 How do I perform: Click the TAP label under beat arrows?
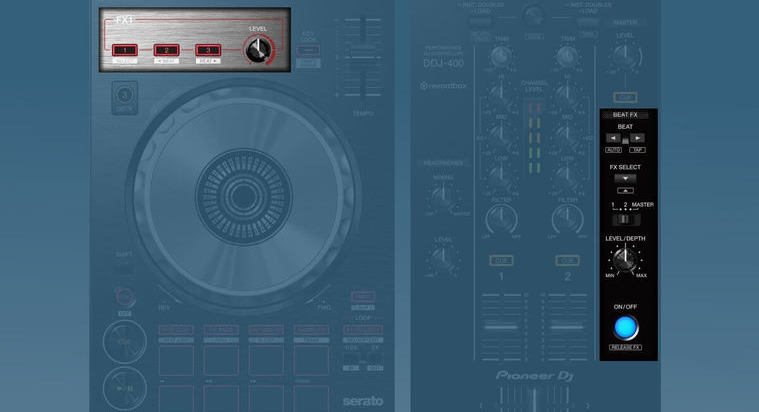click(x=638, y=150)
